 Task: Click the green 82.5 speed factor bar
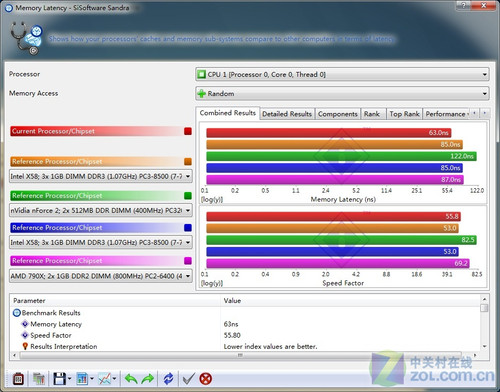click(341, 240)
